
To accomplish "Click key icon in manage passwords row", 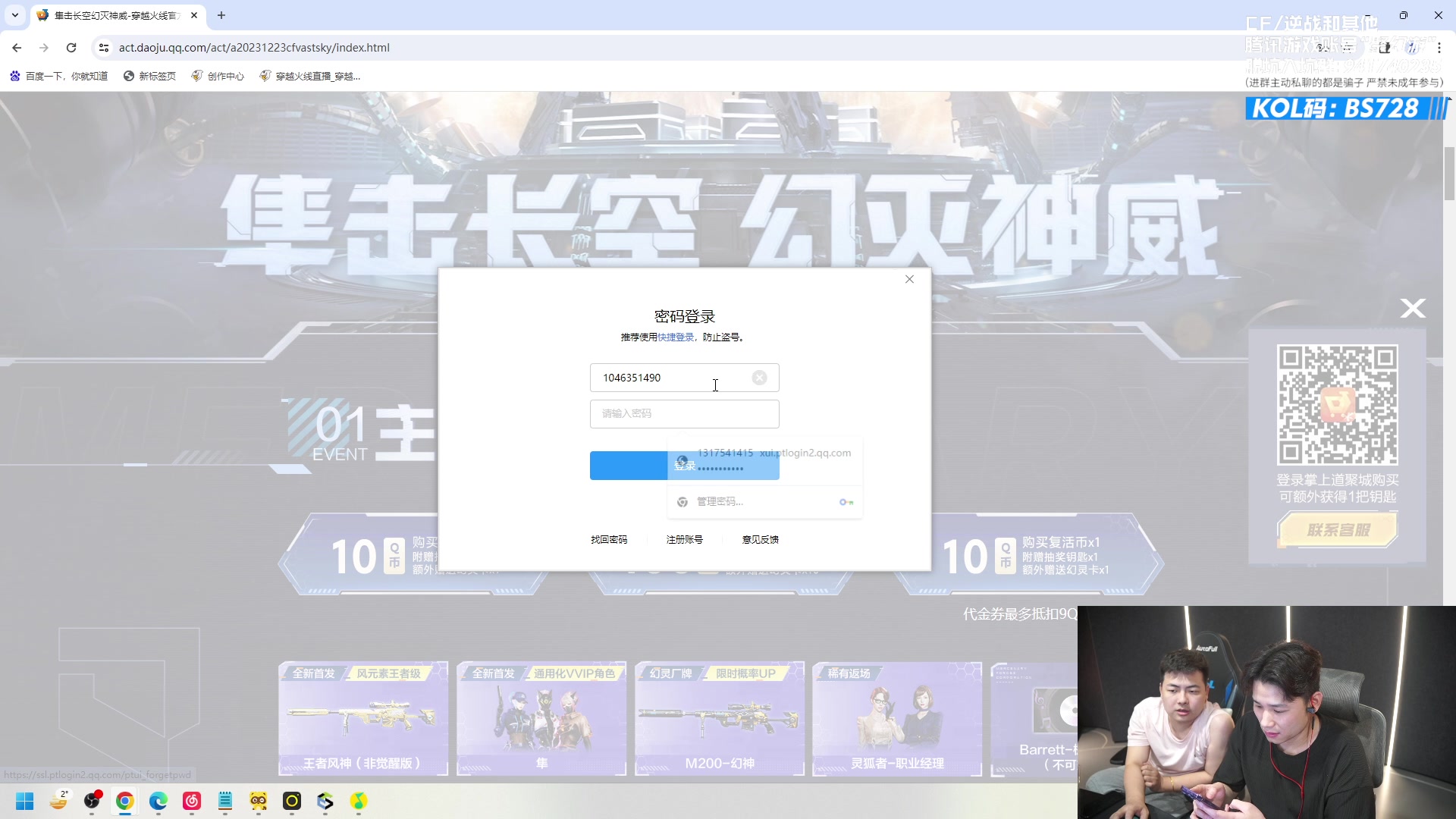I will [846, 502].
